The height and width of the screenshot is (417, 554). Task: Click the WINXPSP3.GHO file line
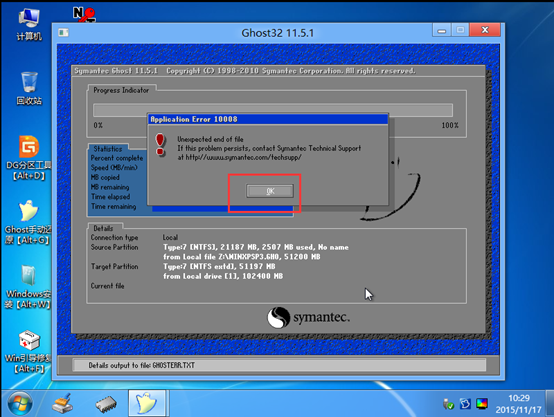tap(242, 257)
